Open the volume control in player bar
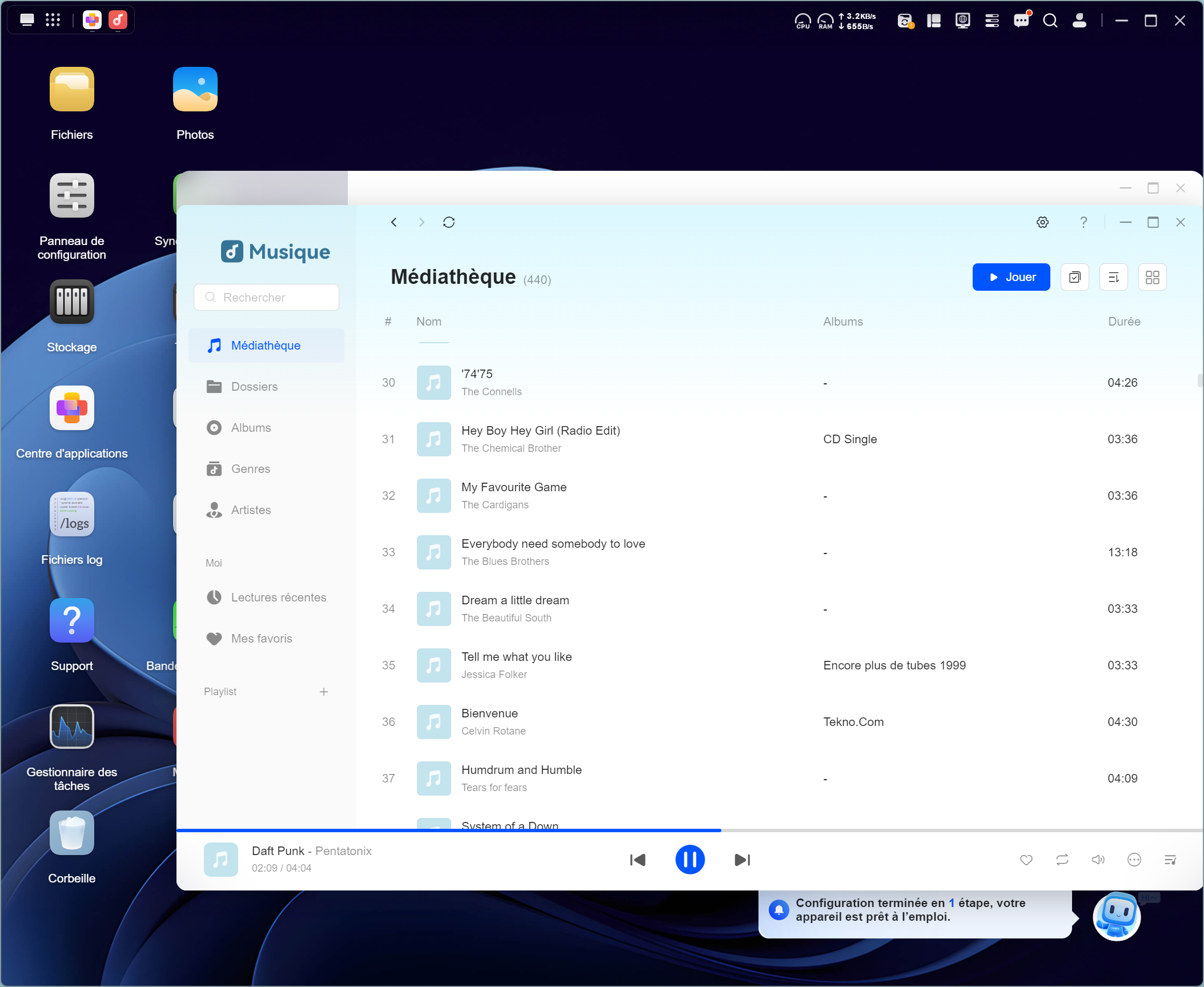 [x=1098, y=860]
